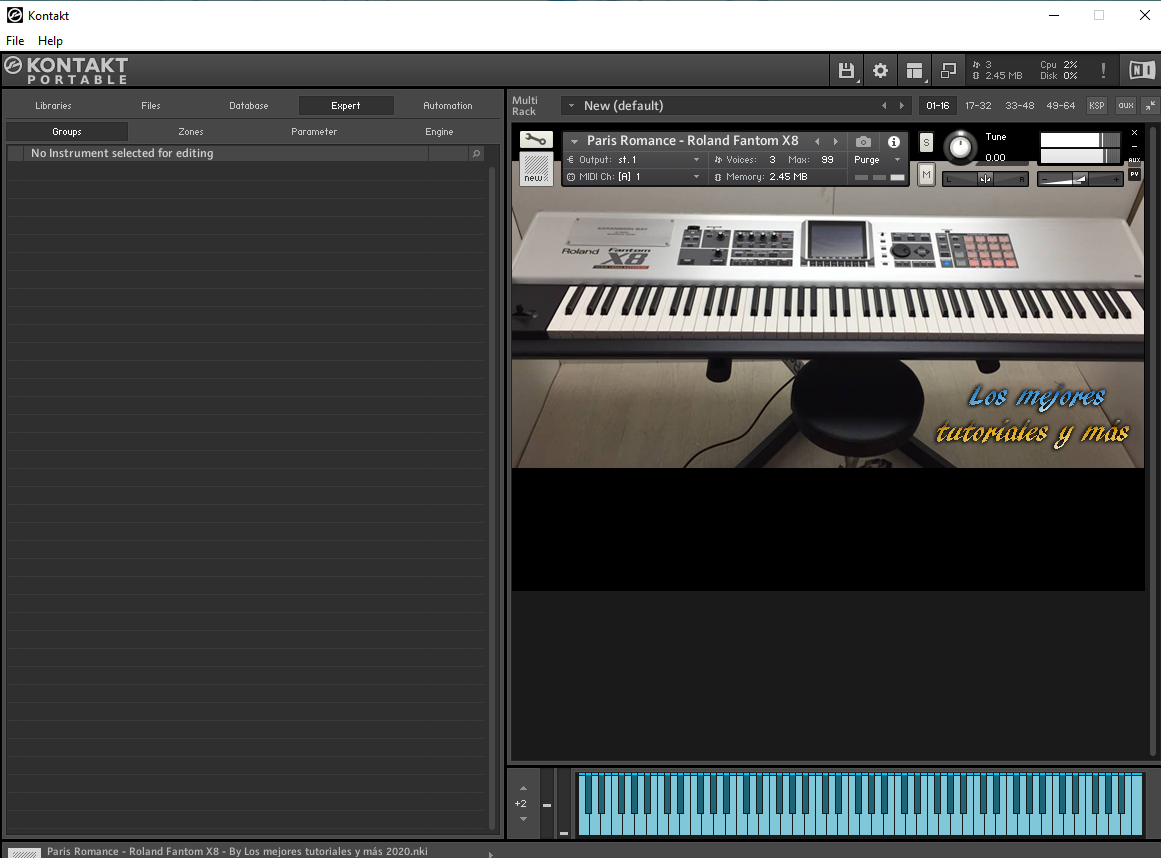Open the Workspace layout panel menu
This screenshot has height=858, width=1161.
point(914,70)
